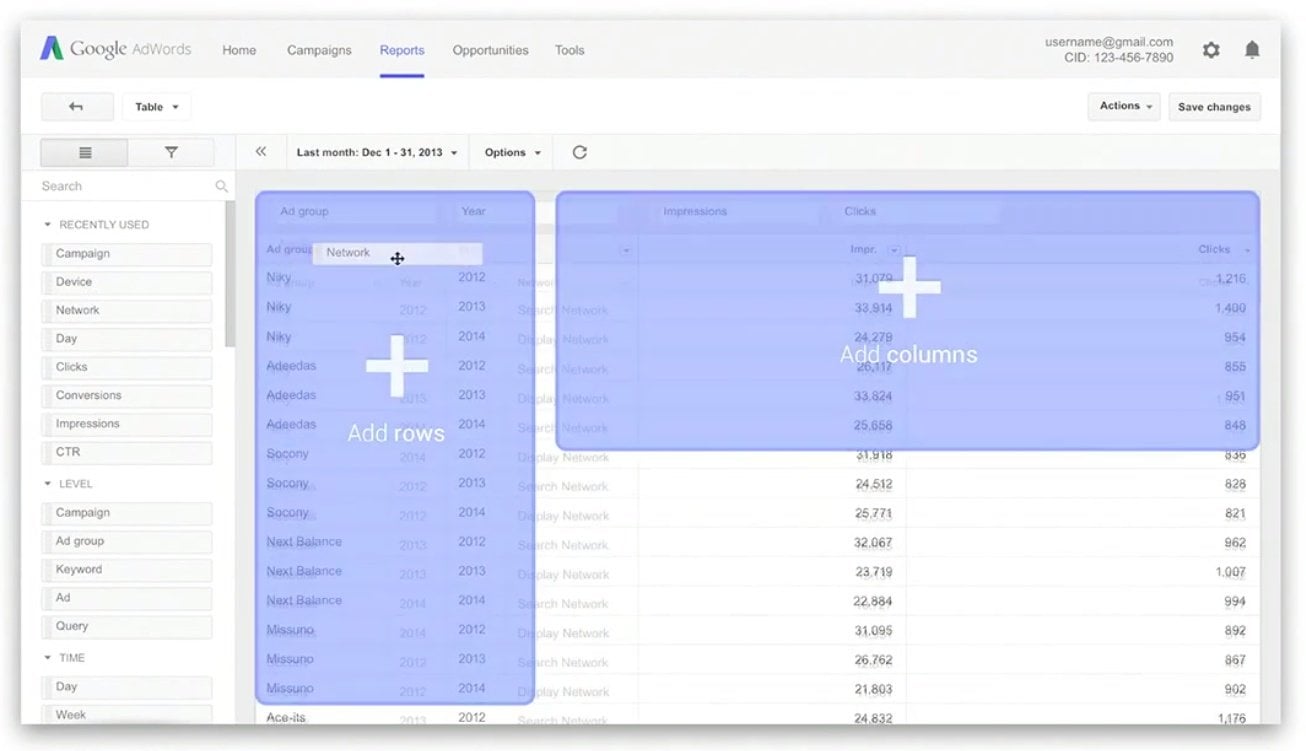Viewport: 1306px width, 751px height.
Task: Refresh the report data
Action: (x=579, y=152)
